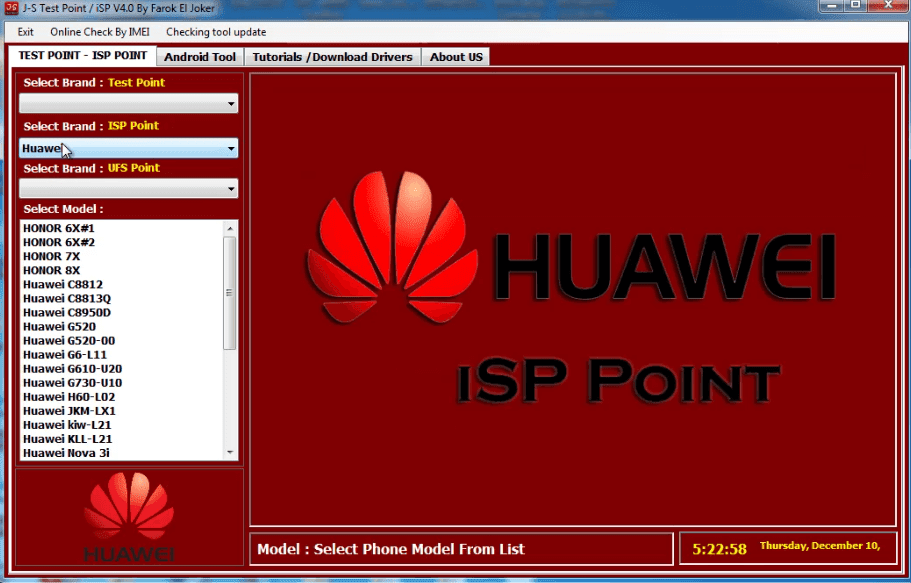
Task: Select HONOR 8X model
Action: tap(52, 270)
